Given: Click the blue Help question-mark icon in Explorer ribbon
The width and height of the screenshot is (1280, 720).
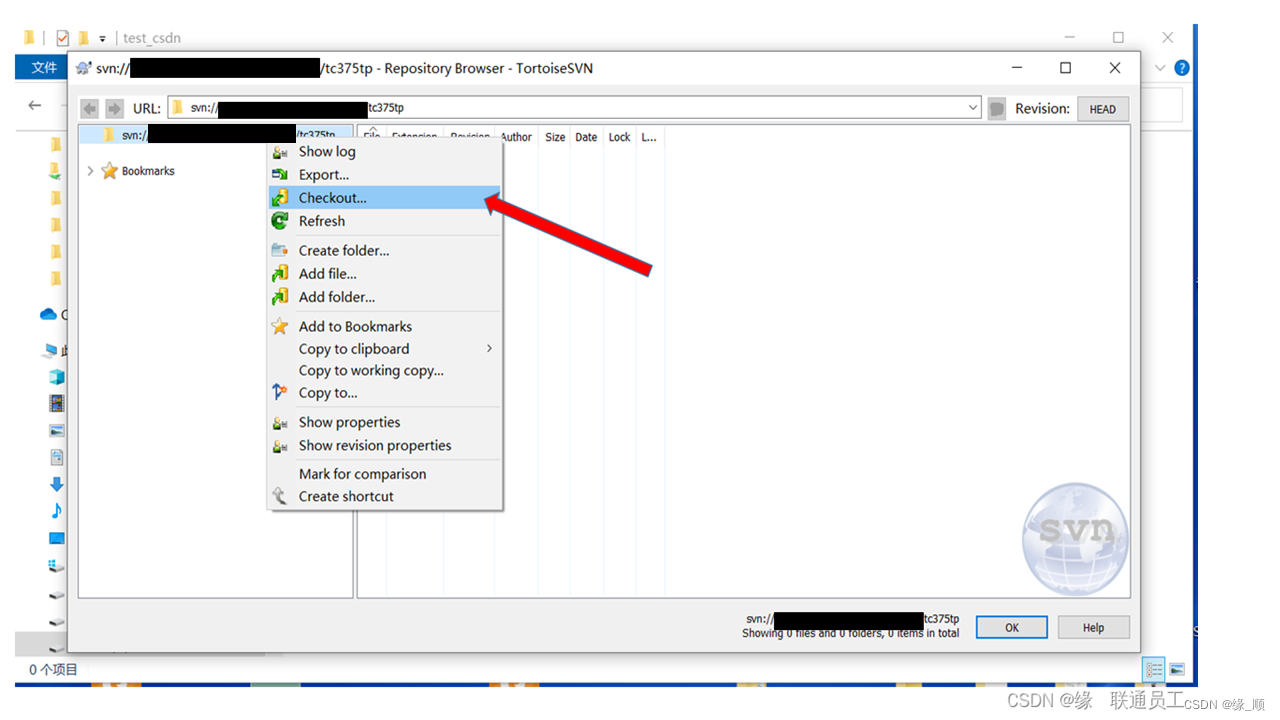Looking at the screenshot, I should 1182,67.
